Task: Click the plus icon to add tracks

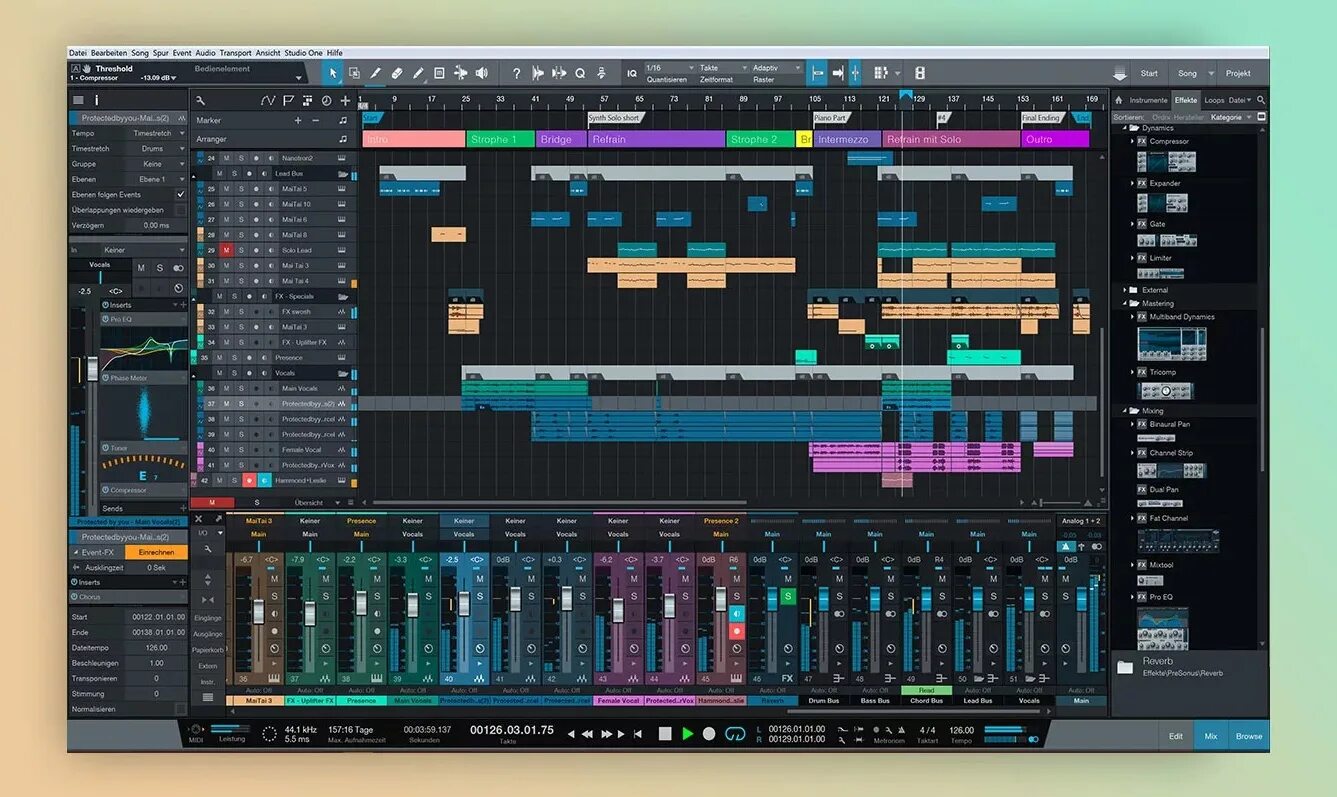Action: [x=346, y=100]
